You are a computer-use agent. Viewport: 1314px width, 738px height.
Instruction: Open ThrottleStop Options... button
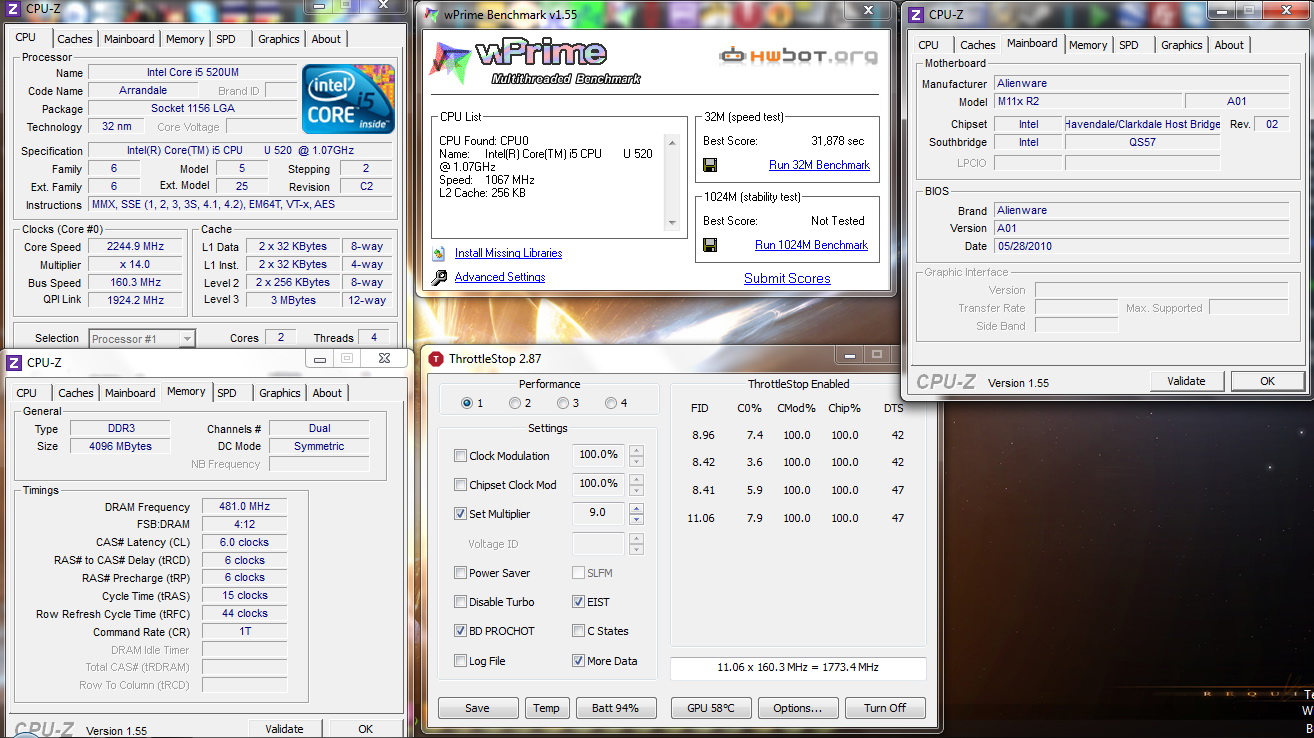click(x=797, y=708)
